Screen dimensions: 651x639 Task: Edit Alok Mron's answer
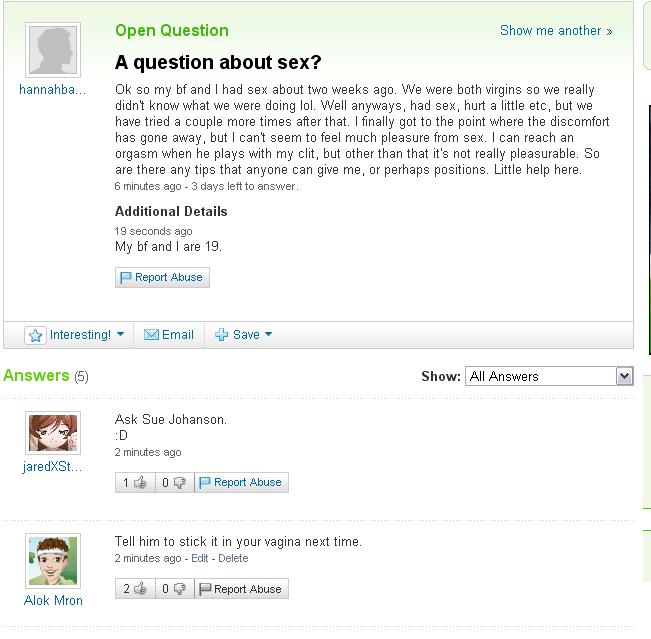pyautogui.click(x=201, y=558)
